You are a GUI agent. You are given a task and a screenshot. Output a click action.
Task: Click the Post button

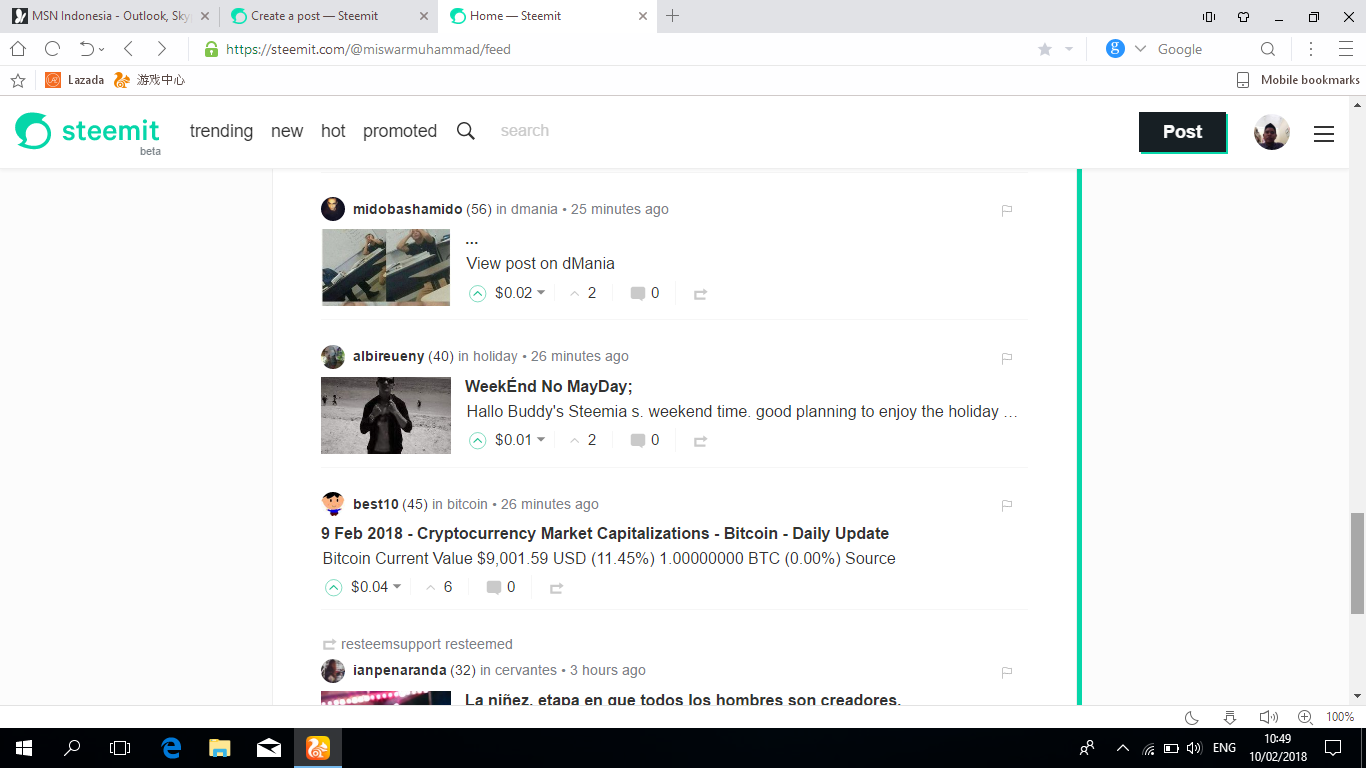[1182, 131]
